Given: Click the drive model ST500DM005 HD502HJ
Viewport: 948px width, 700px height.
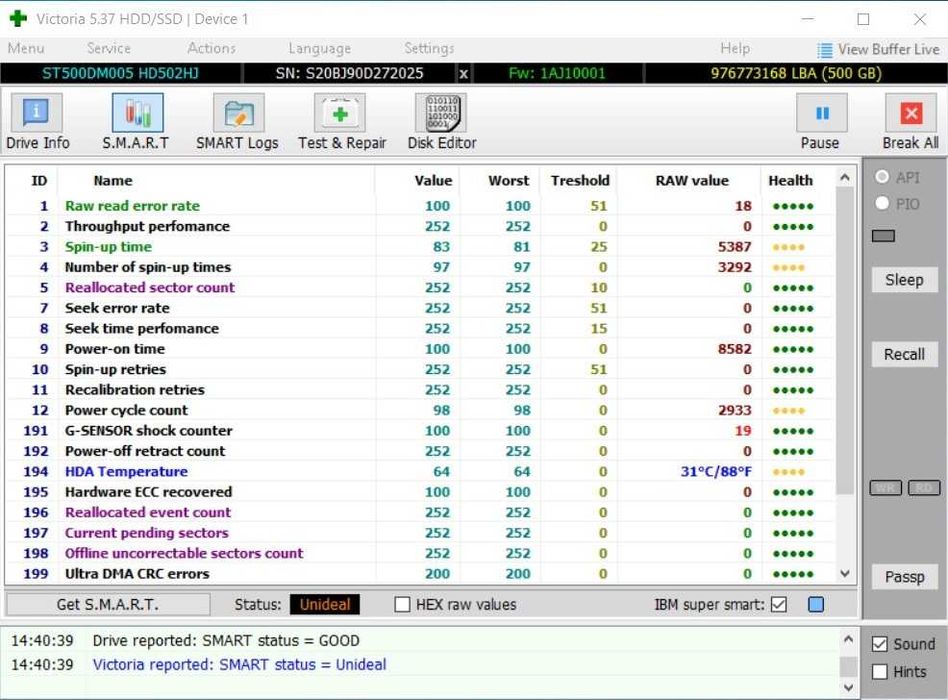Looking at the screenshot, I should (120, 74).
